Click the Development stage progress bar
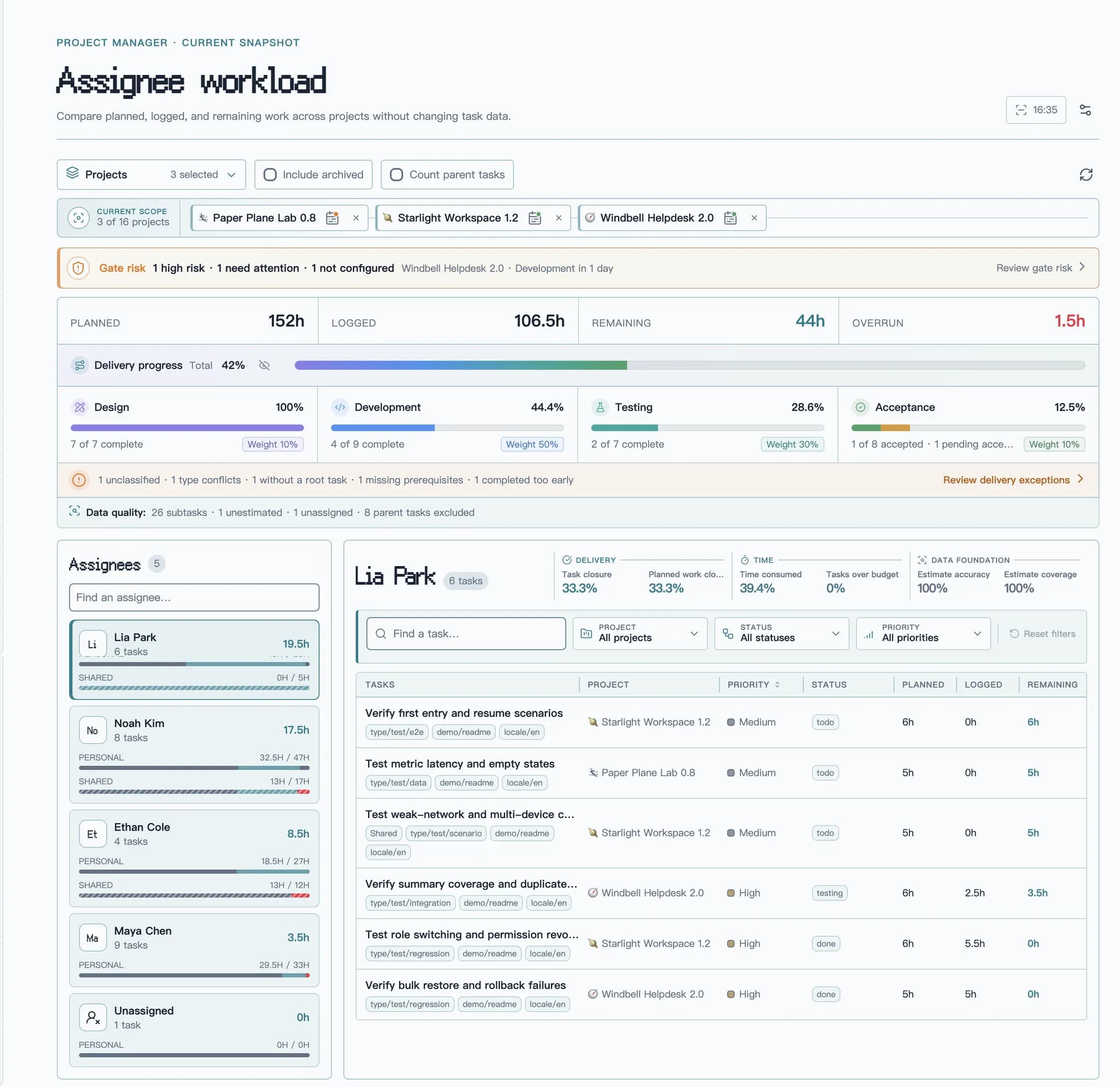1120x1087 pixels. (447, 427)
